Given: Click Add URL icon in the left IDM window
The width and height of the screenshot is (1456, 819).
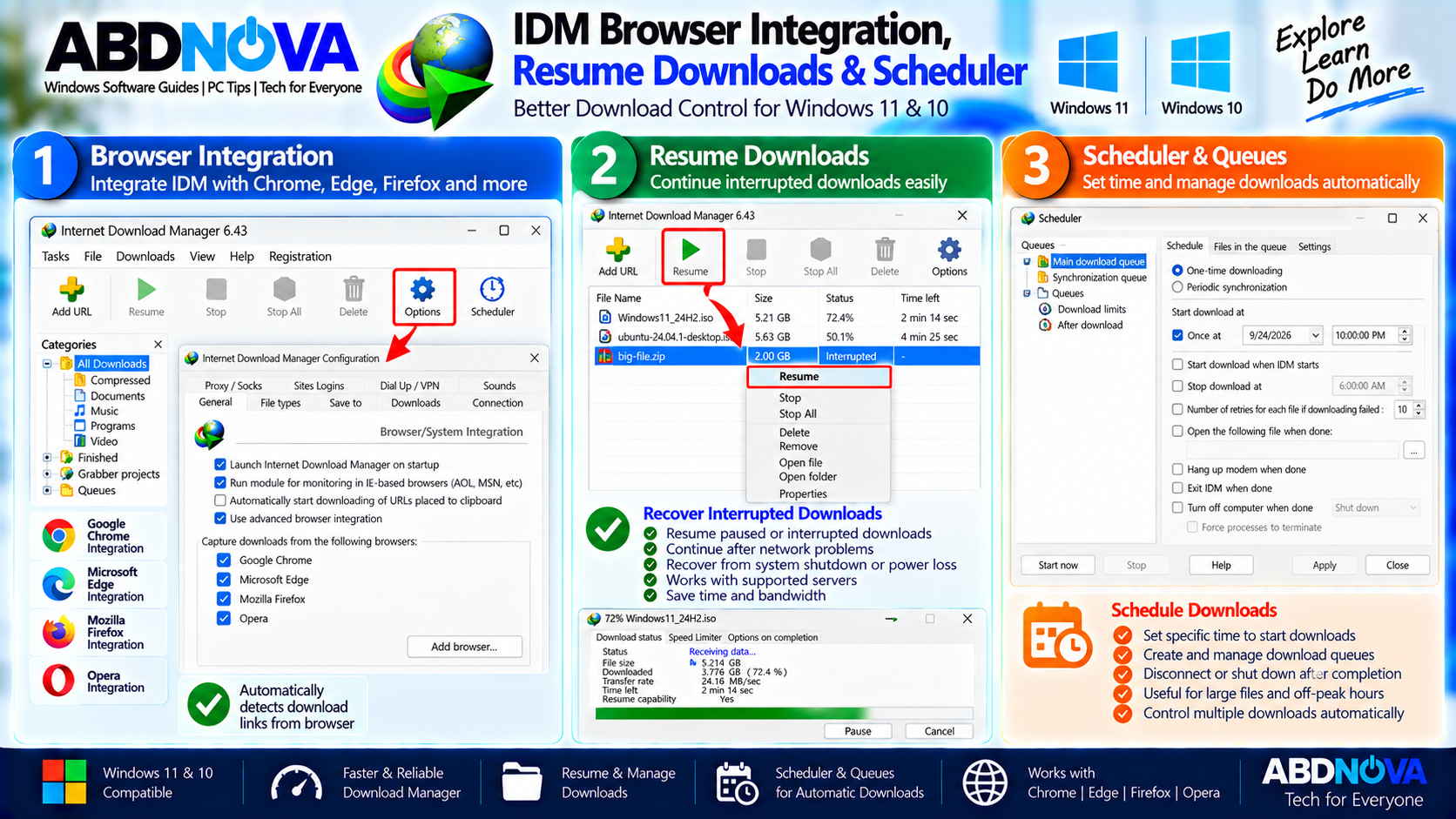Looking at the screenshot, I should pos(71,289).
